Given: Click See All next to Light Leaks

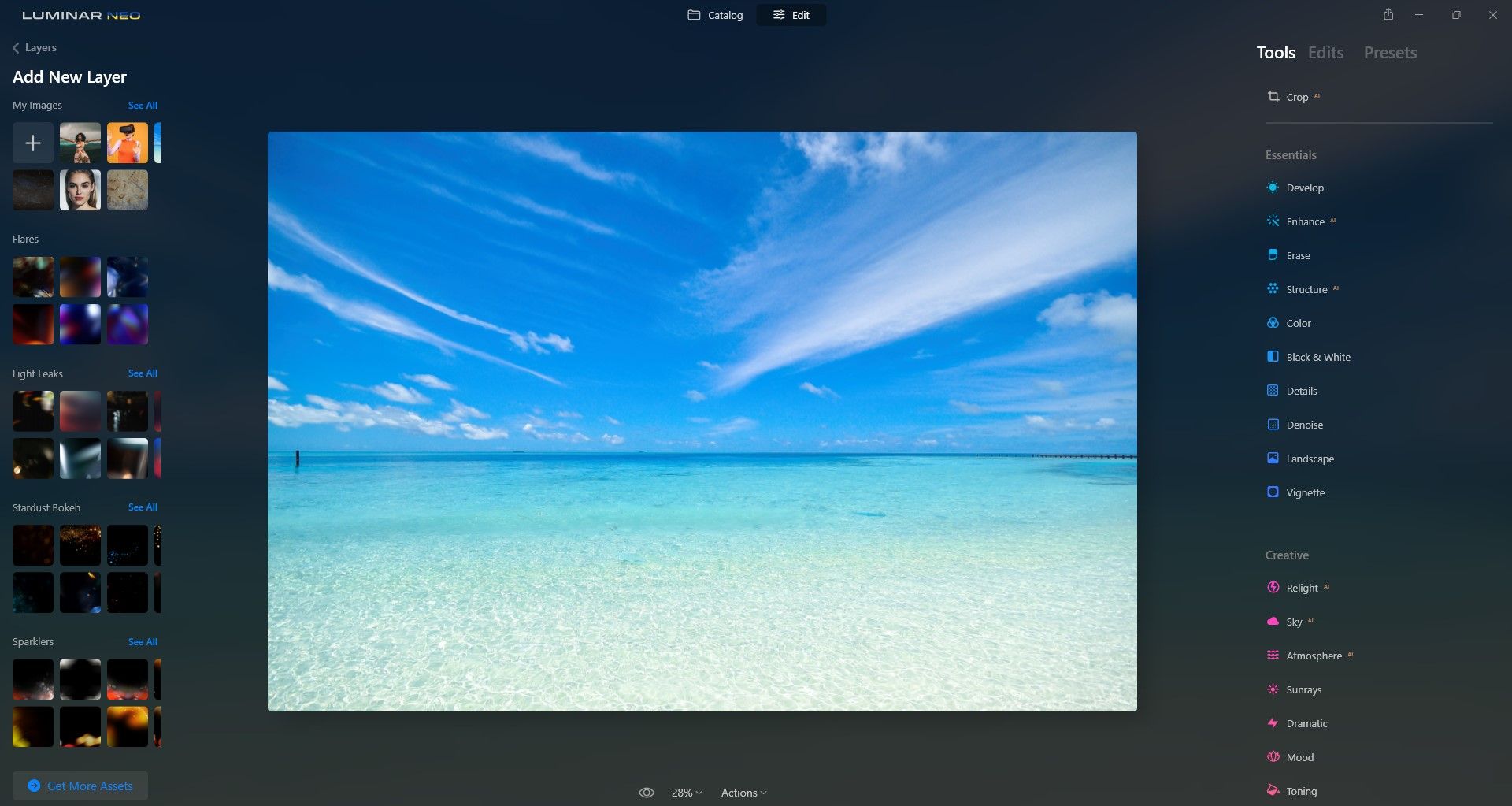Looking at the screenshot, I should click(x=143, y=373).
